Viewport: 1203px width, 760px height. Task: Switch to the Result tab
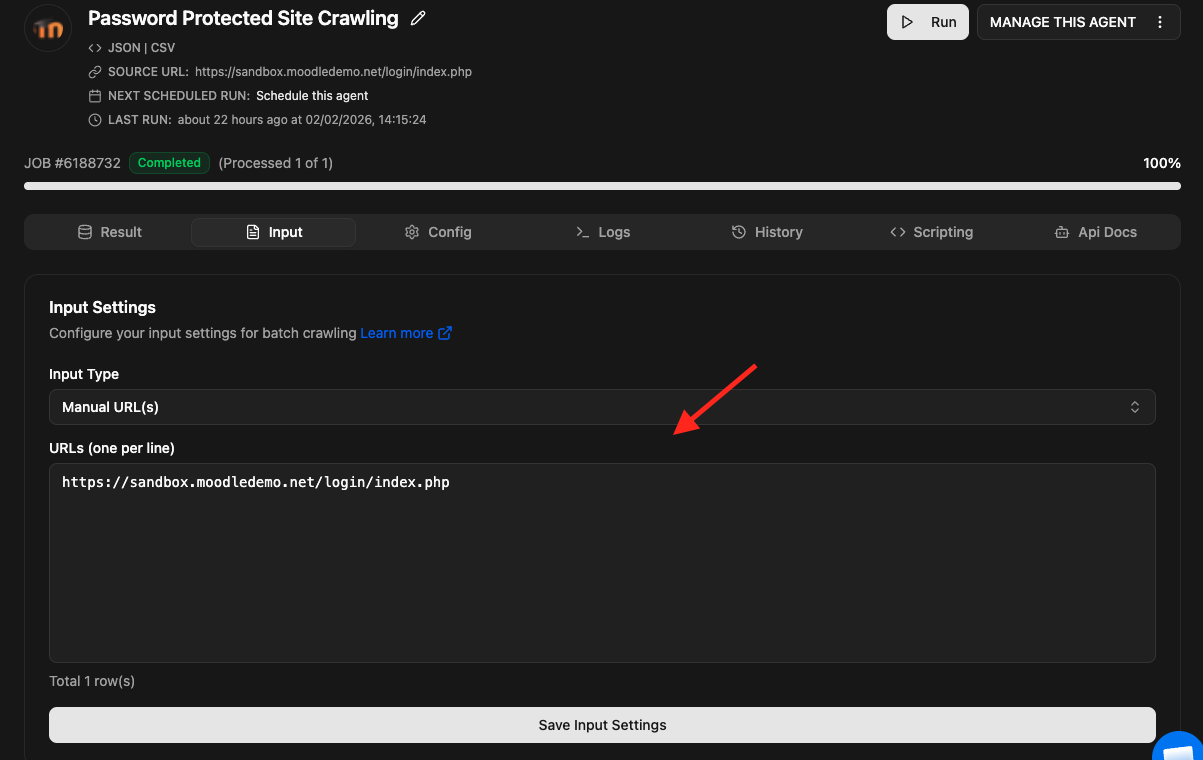coord(110,232)
